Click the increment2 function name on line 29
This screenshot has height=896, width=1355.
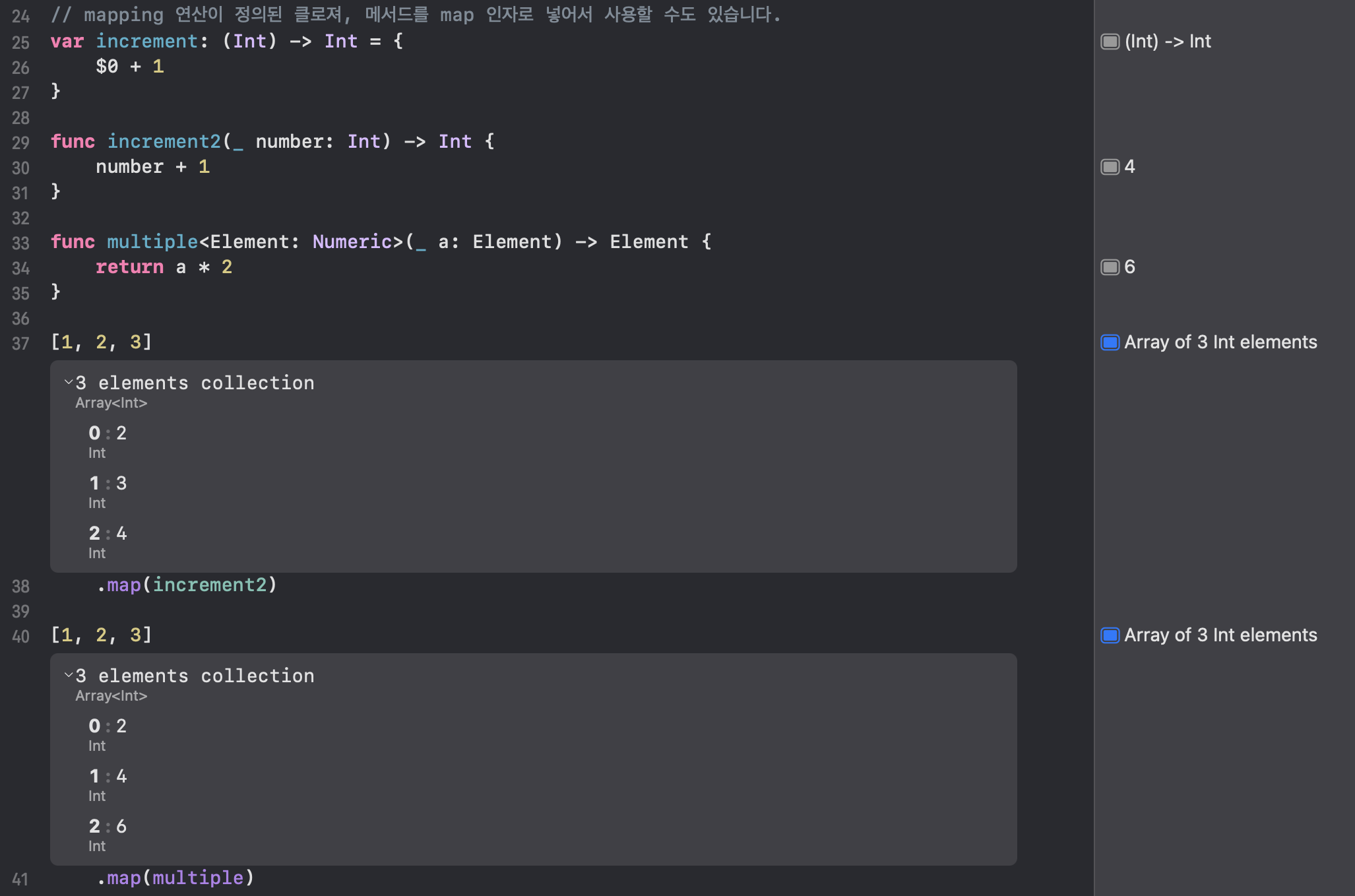coord(164,141)
